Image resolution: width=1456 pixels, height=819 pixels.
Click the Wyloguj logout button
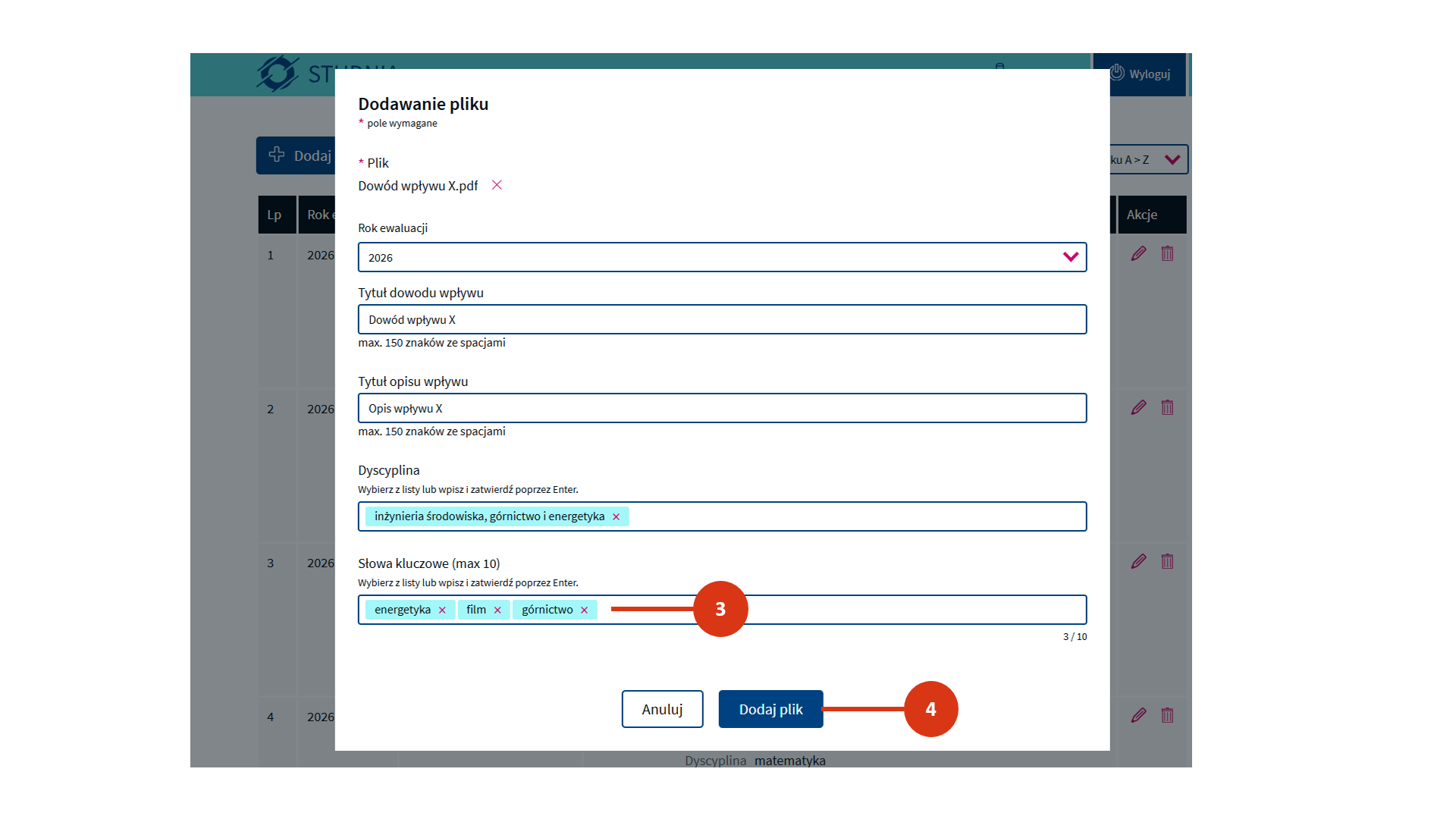coord(1140,74)
